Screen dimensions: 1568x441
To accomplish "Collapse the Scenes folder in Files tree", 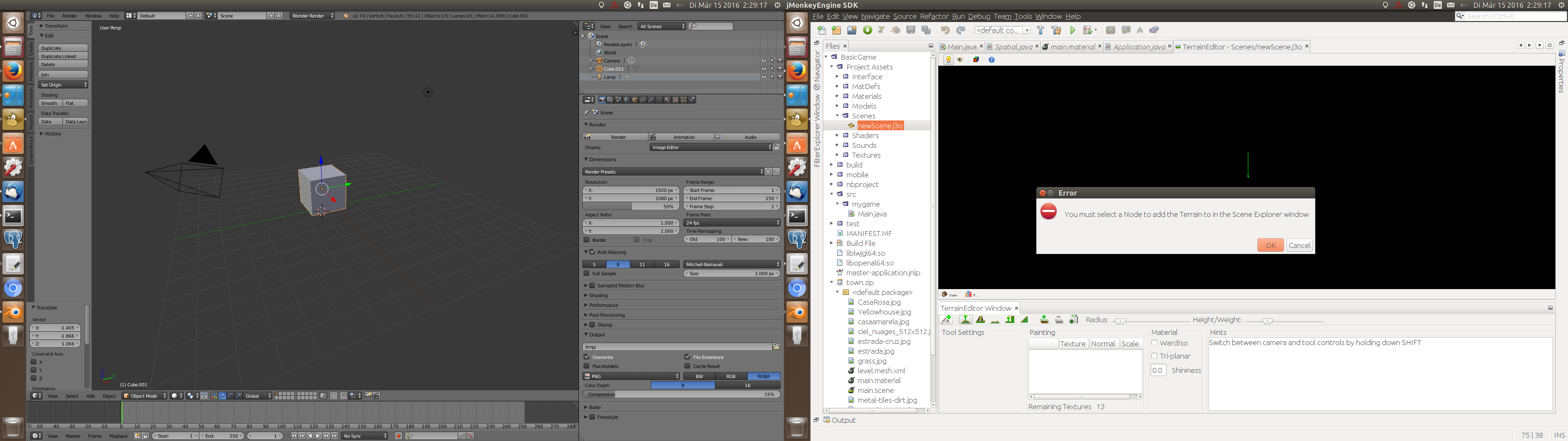I will coord(837,116).
